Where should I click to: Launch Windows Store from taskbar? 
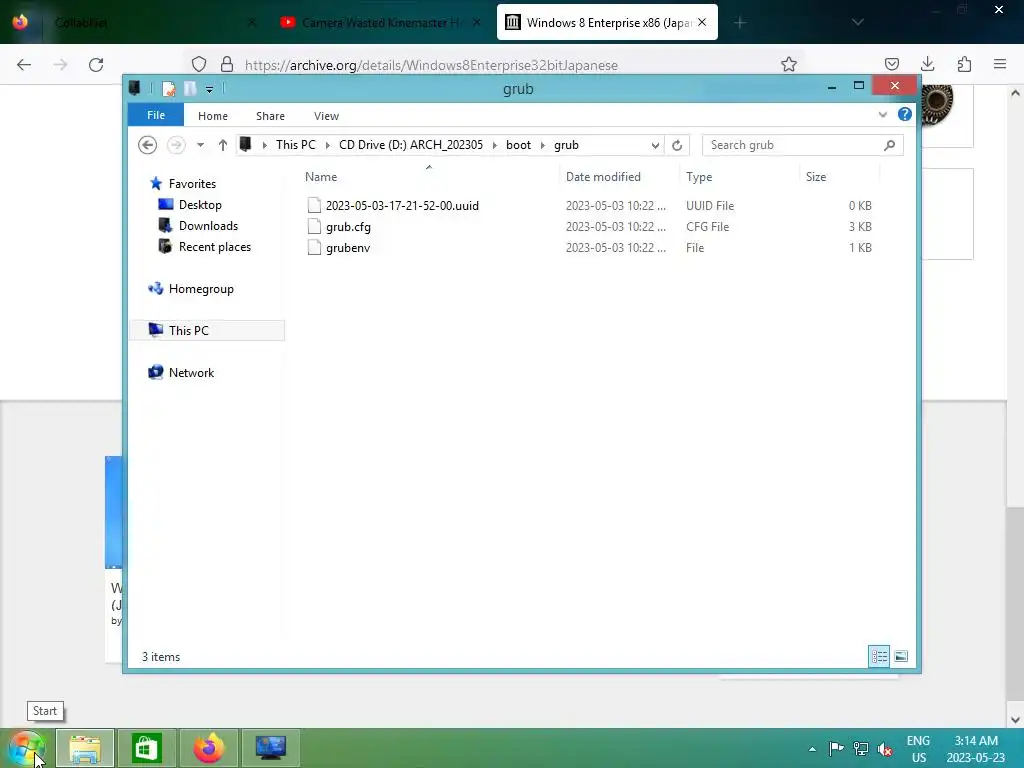(x=146, y=748)
